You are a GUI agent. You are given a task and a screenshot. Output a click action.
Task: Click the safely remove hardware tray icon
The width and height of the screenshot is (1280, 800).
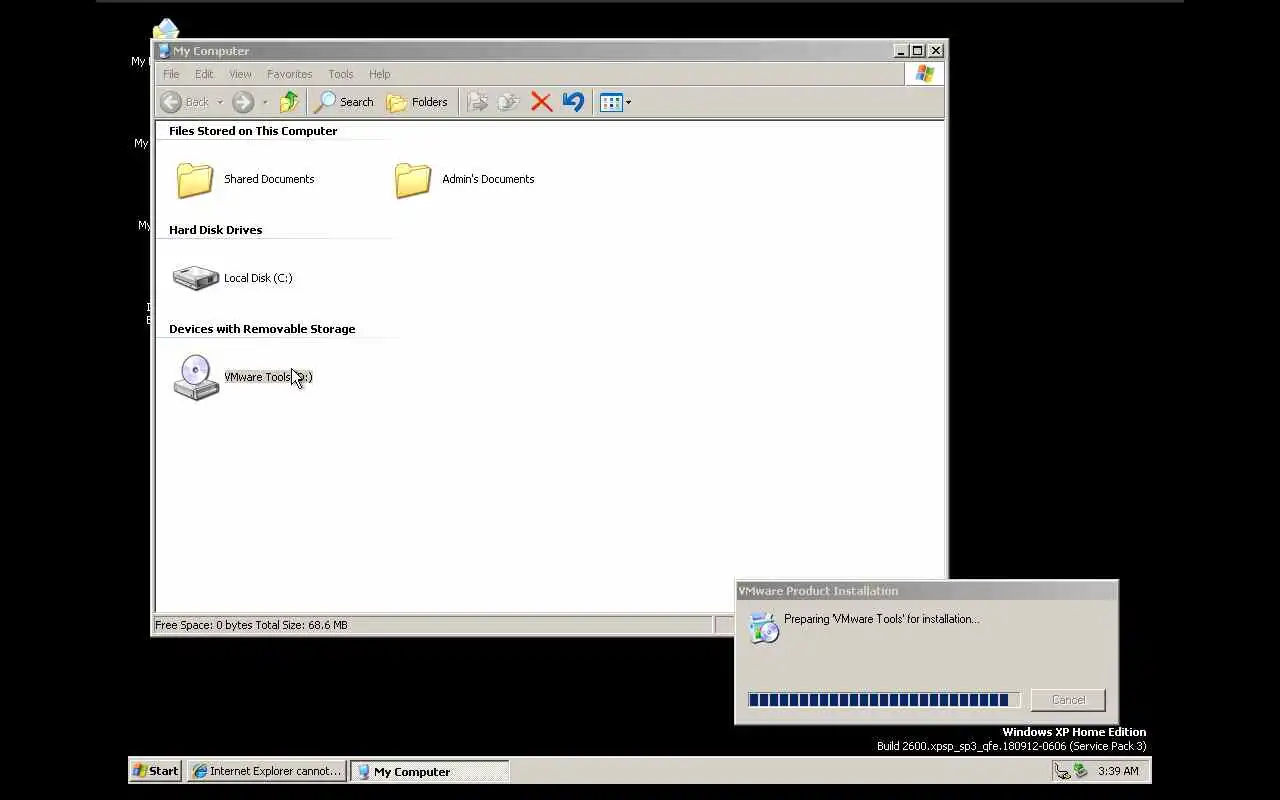pyautogui.click(x=1080, y=771)
